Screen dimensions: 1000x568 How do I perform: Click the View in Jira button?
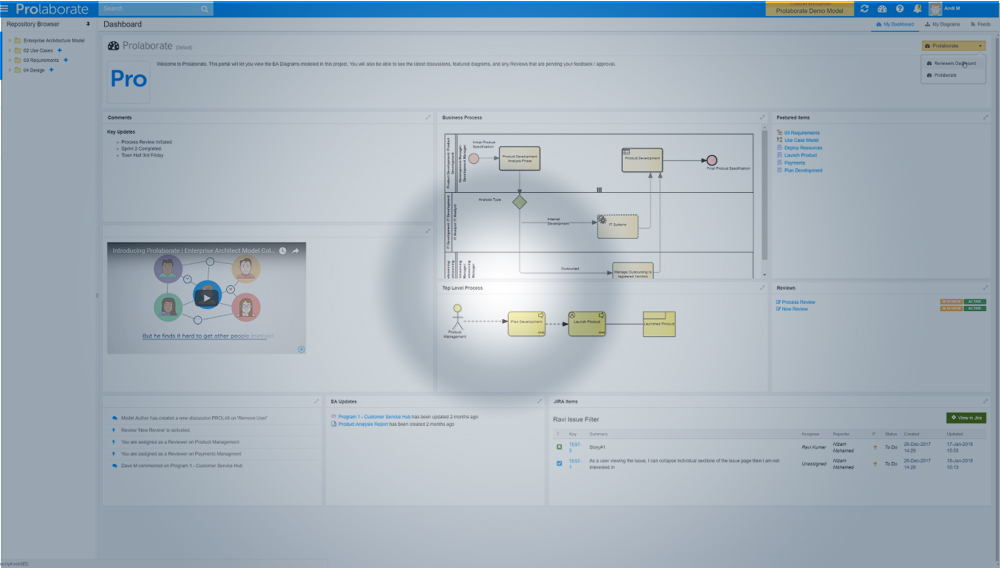(x=966, y=418)
